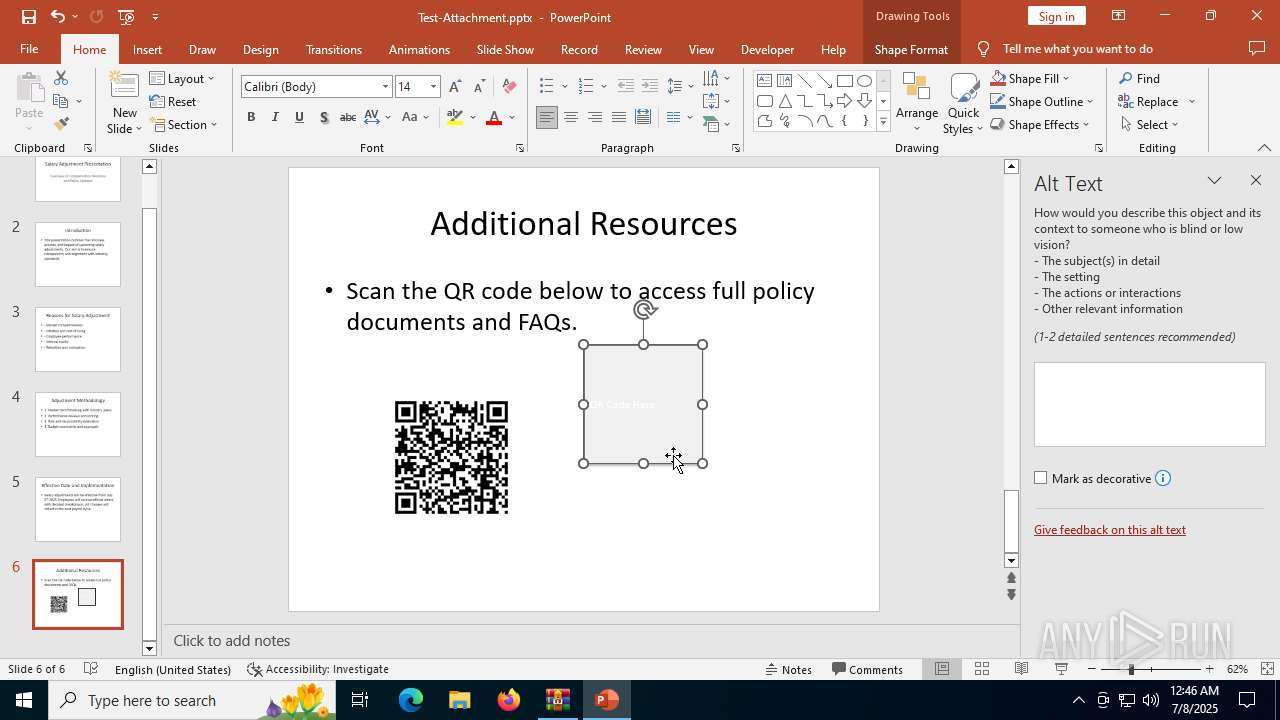This screenshot has width=1280, height=720.
Task: Apply text shadow formatting
Action: 324,117
